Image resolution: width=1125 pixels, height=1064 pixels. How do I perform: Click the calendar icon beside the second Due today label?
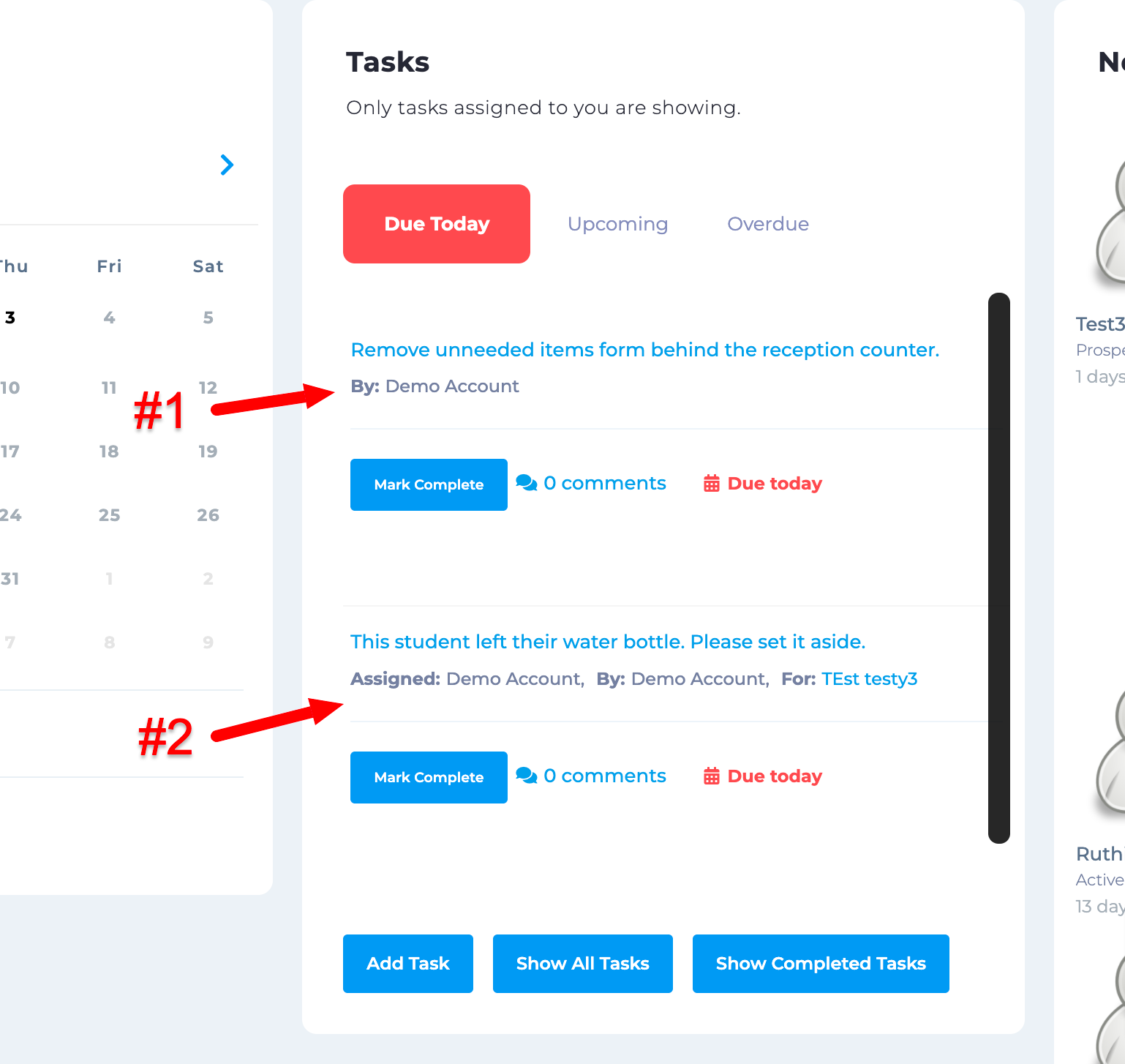coord(710,776)
